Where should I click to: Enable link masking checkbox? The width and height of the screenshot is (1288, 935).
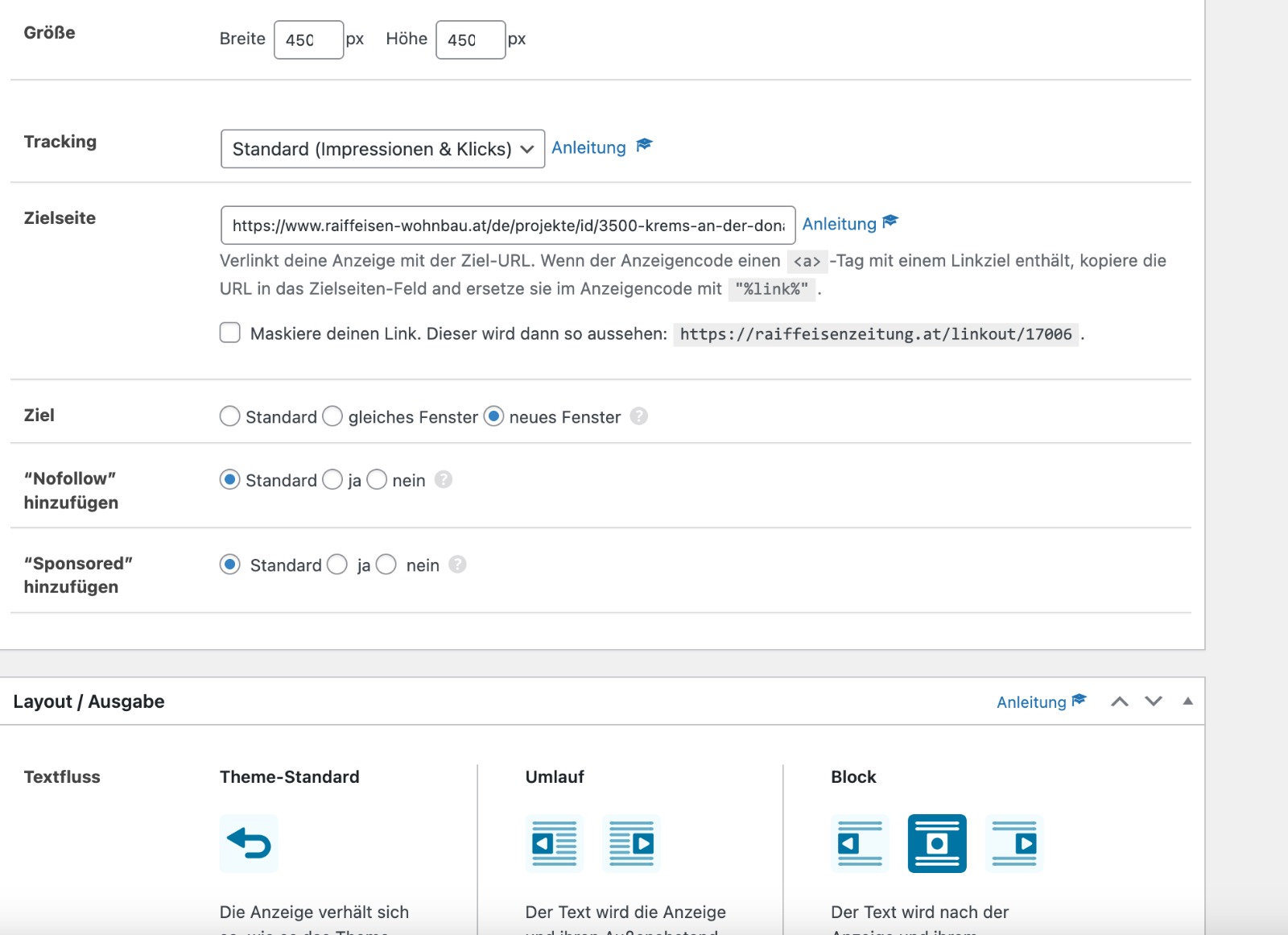tap(230, 333)
